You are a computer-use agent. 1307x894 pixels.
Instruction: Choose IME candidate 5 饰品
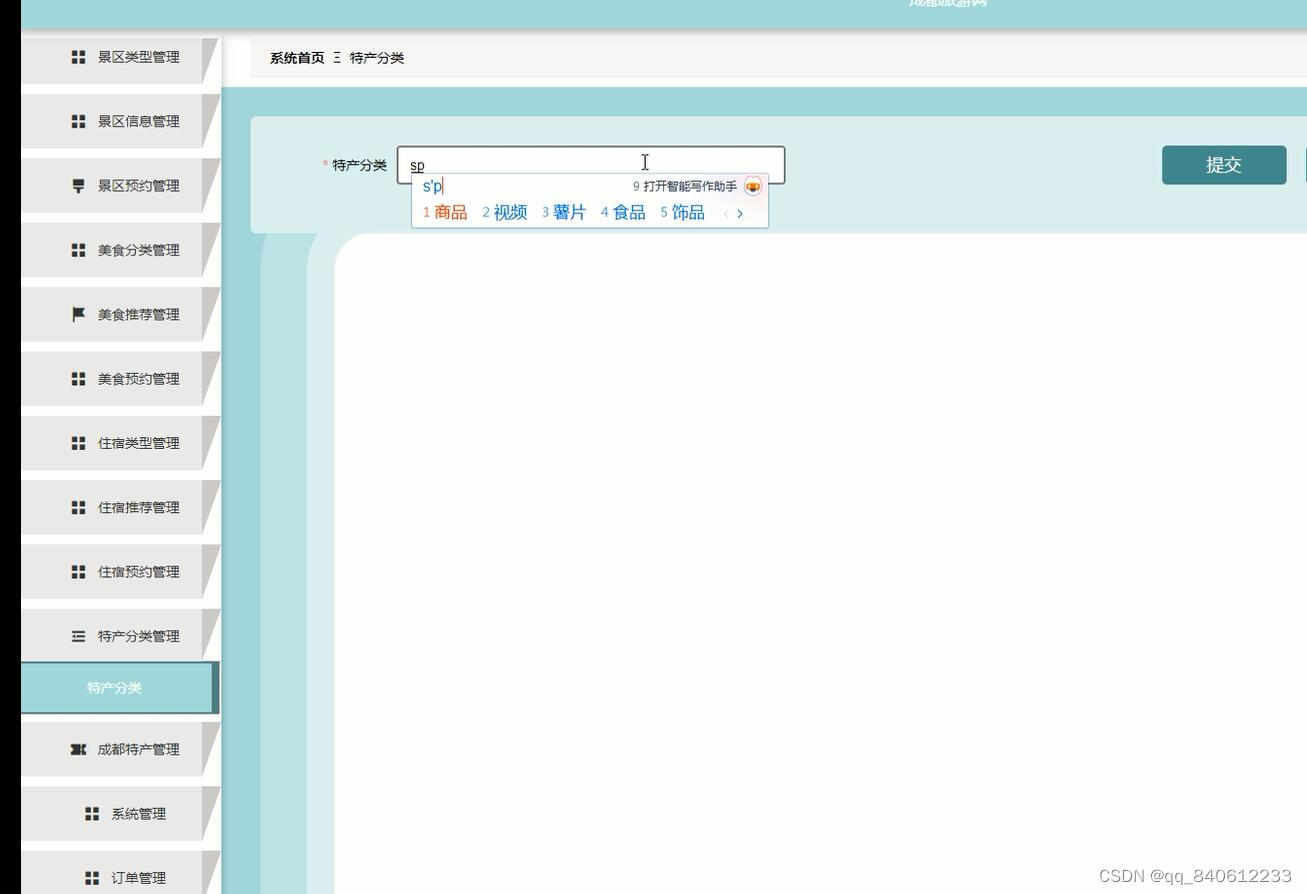point(682,213)
